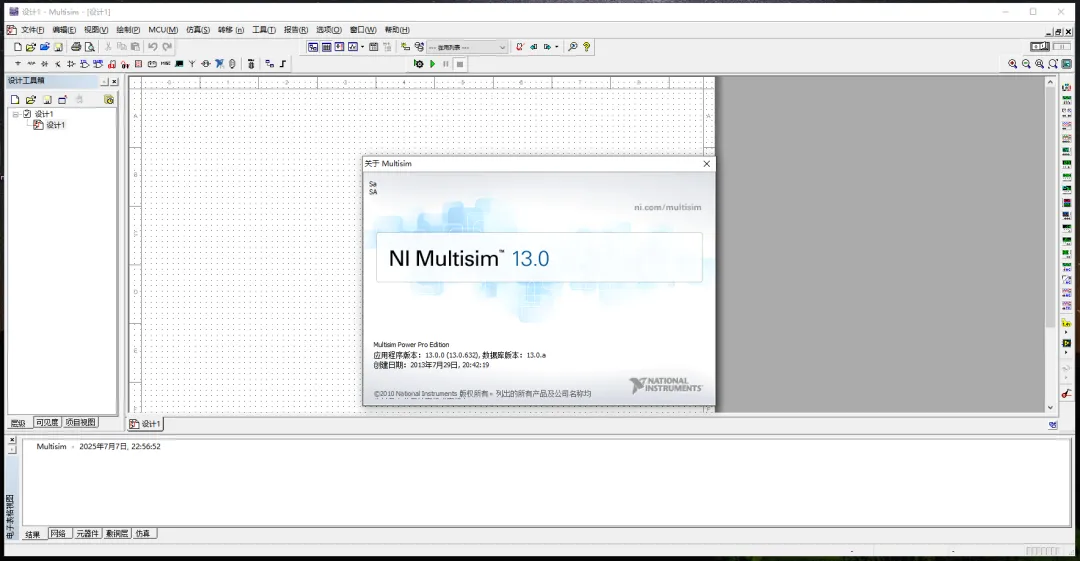Add a Bode plotter instrument
1080x561 pixels.
coord(1066,151)
